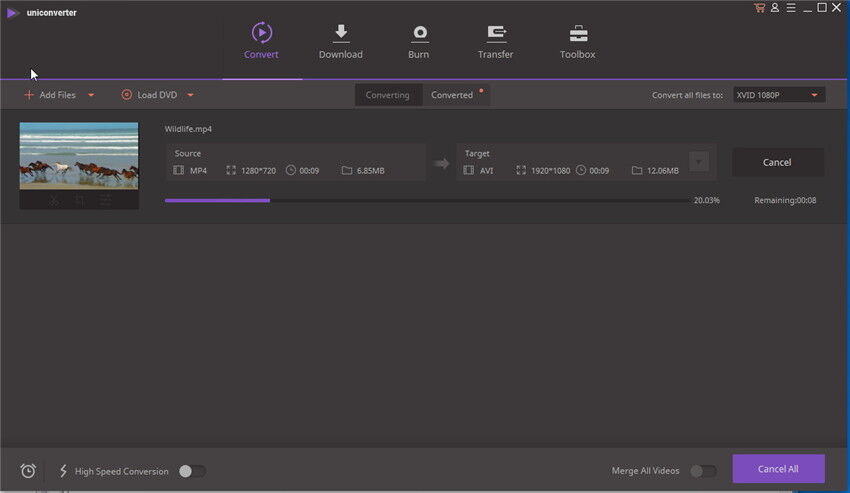Click the shopping cart icon
Screen dimensions: 850x493
coord(759,8)
